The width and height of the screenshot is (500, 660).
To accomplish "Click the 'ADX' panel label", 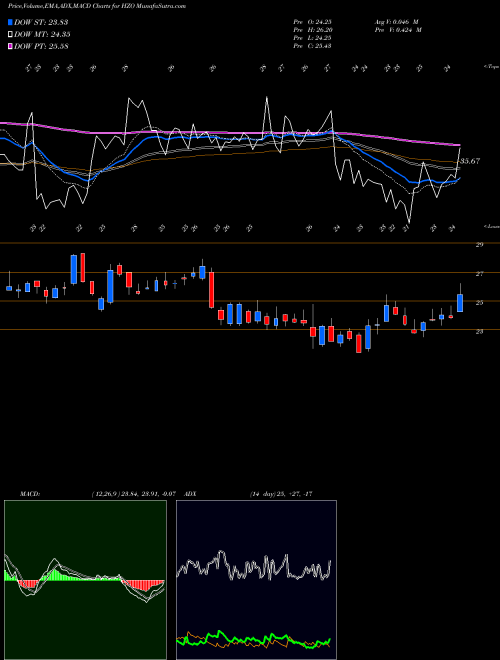I will click(x=190, y=494).
